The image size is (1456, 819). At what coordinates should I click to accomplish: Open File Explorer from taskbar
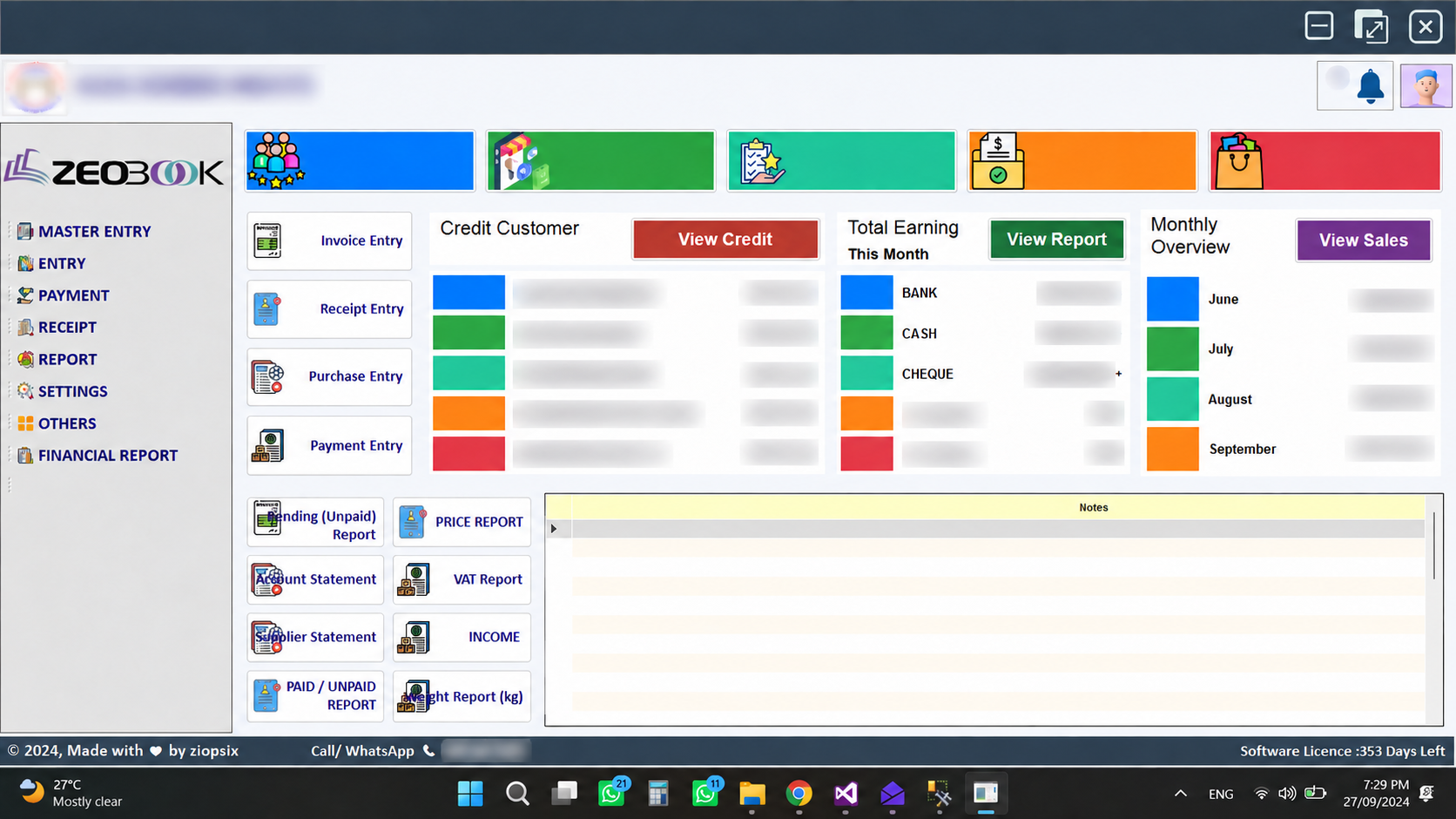(752, 794)
